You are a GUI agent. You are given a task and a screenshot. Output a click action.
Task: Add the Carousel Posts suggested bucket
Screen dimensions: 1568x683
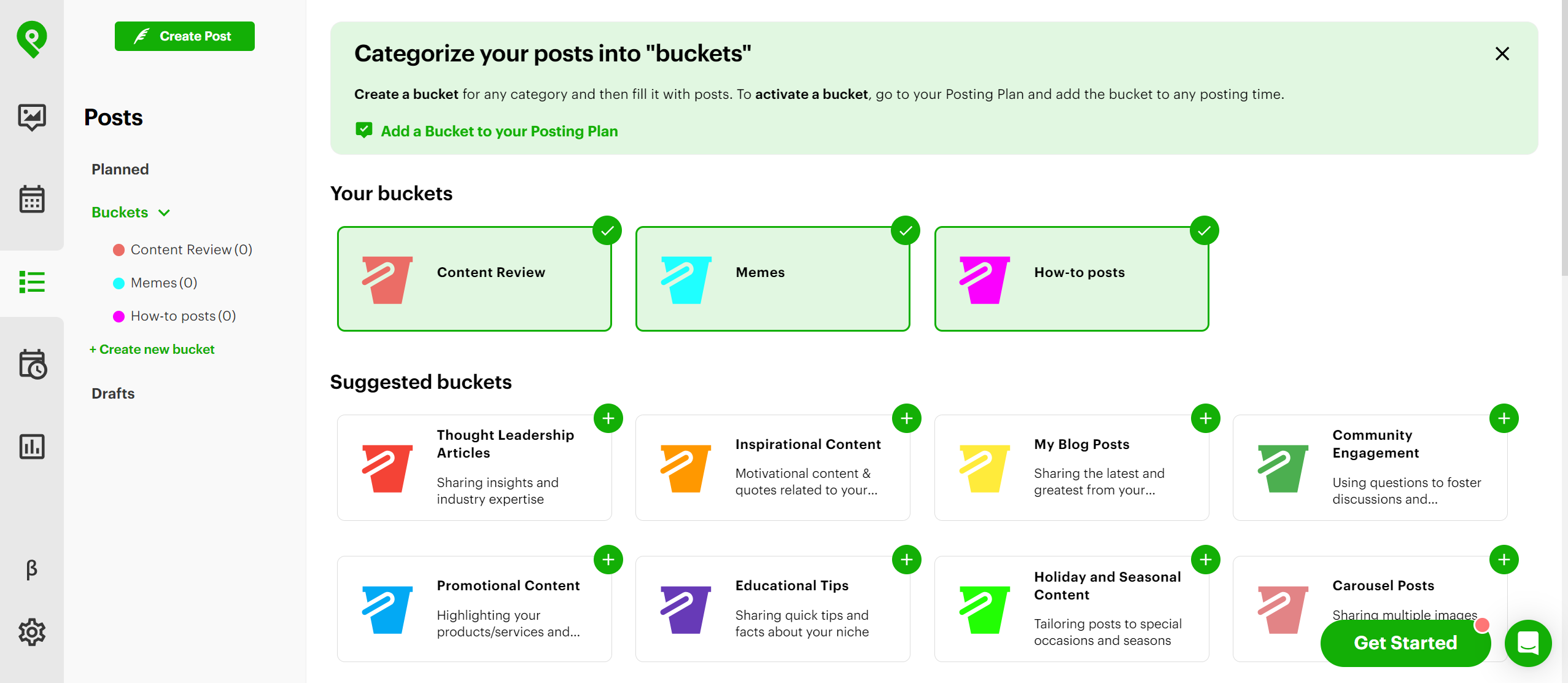pyautogui.click(x=1504, y=560)
